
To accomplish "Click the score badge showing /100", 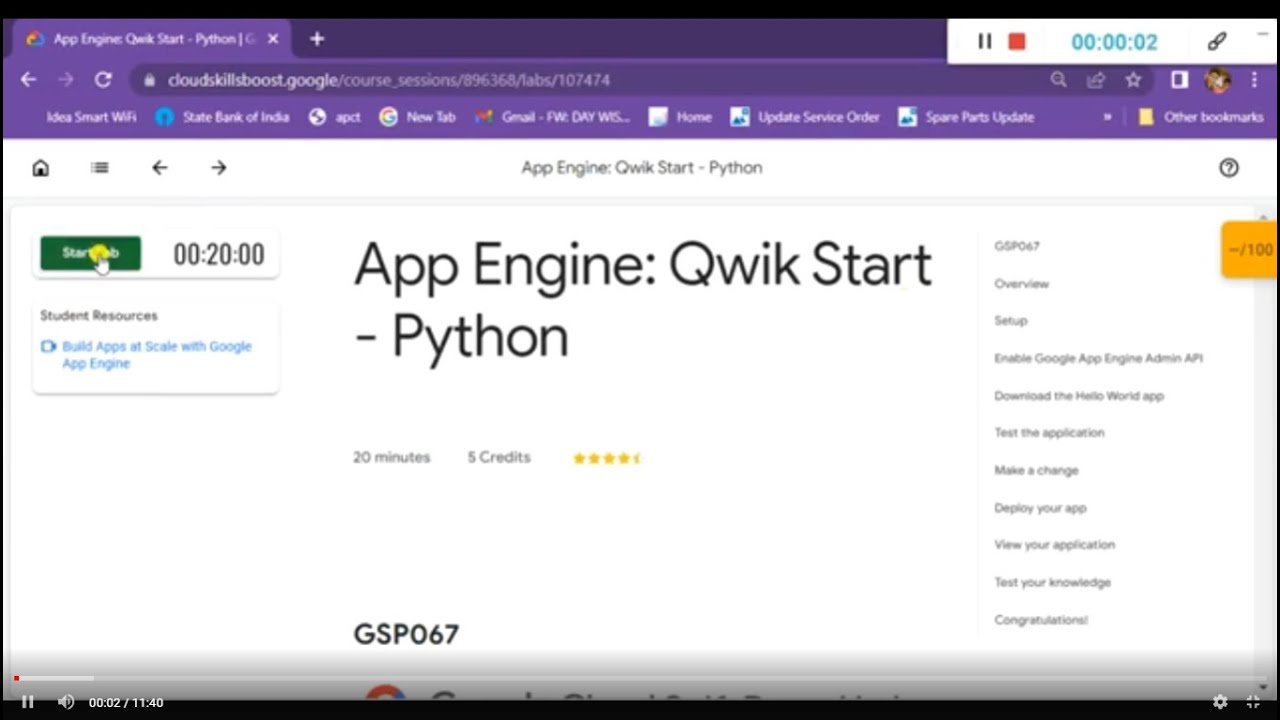I will pyautogui.click(x=1249, y=250).
